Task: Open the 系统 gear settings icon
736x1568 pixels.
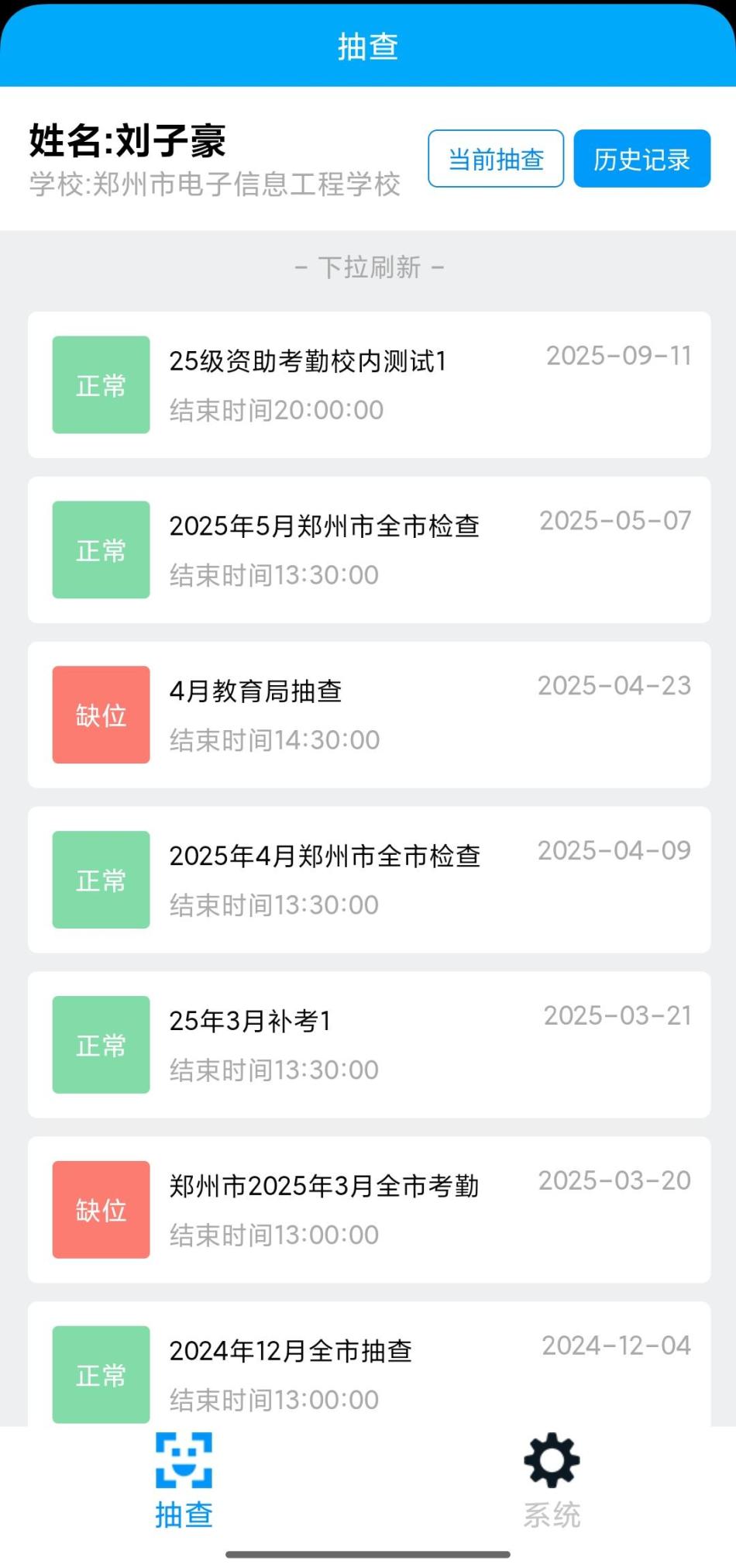Action: pyautogui.click(x=552, y=1460)
